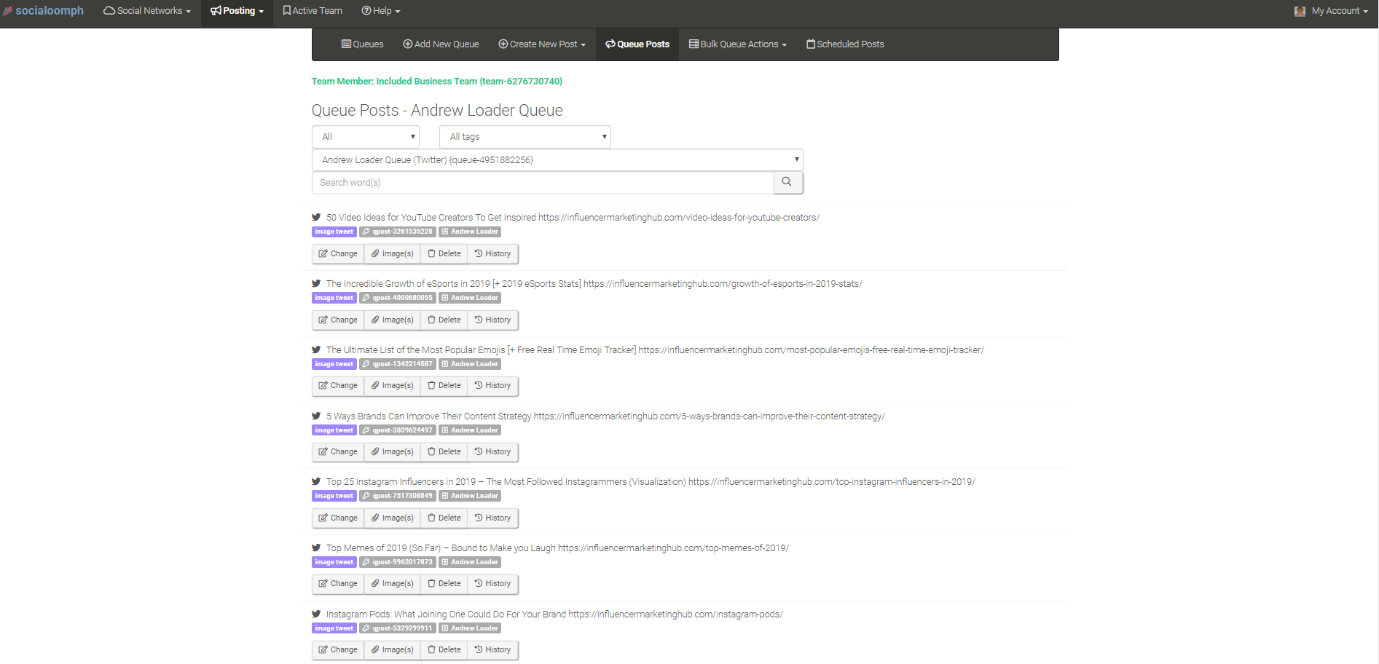
Task: Click Twitter bird icon beside 'Top Memes of 2019' post
Action: click(x=317, y=548)
